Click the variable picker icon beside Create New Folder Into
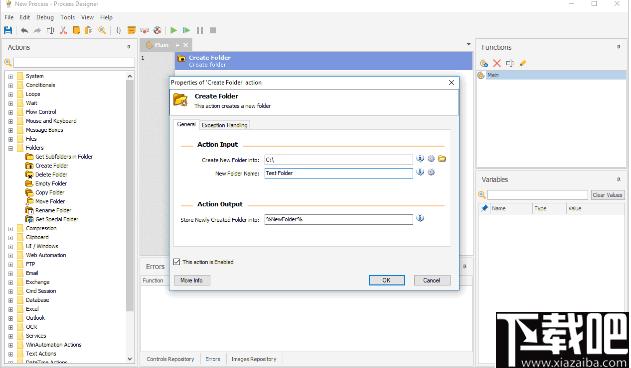Image resolution: width=631 pixels, height=368 pixels. [420, 159]
